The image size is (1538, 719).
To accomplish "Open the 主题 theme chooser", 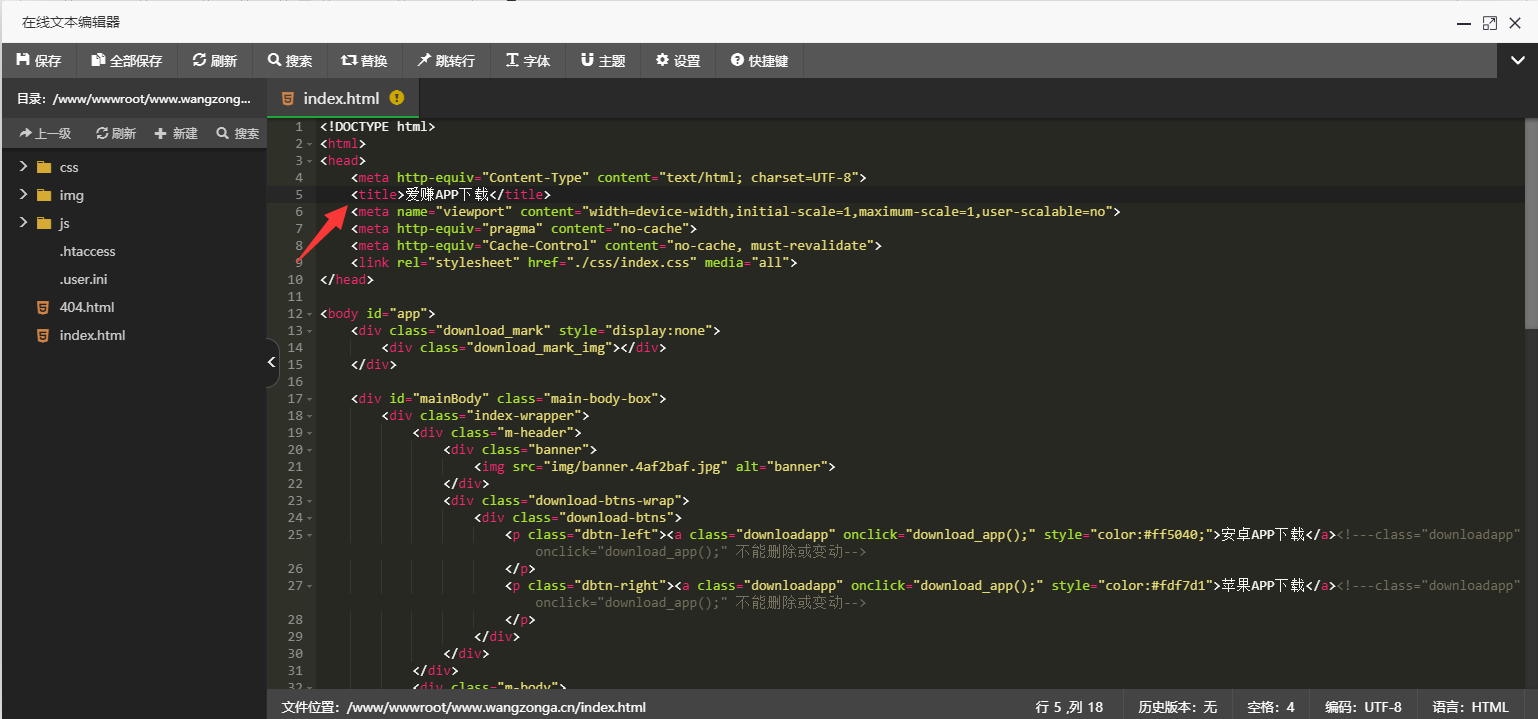I will tap(603, 61).
